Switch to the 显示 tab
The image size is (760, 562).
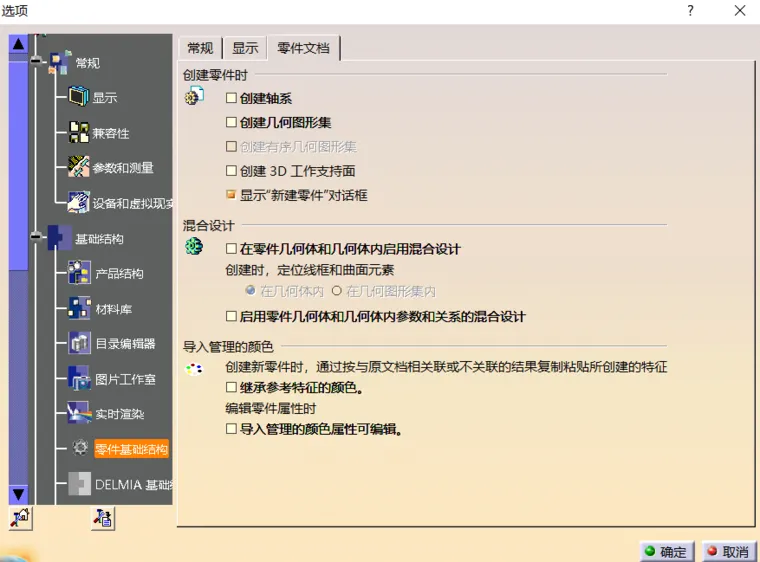click(x=245, y=48)
